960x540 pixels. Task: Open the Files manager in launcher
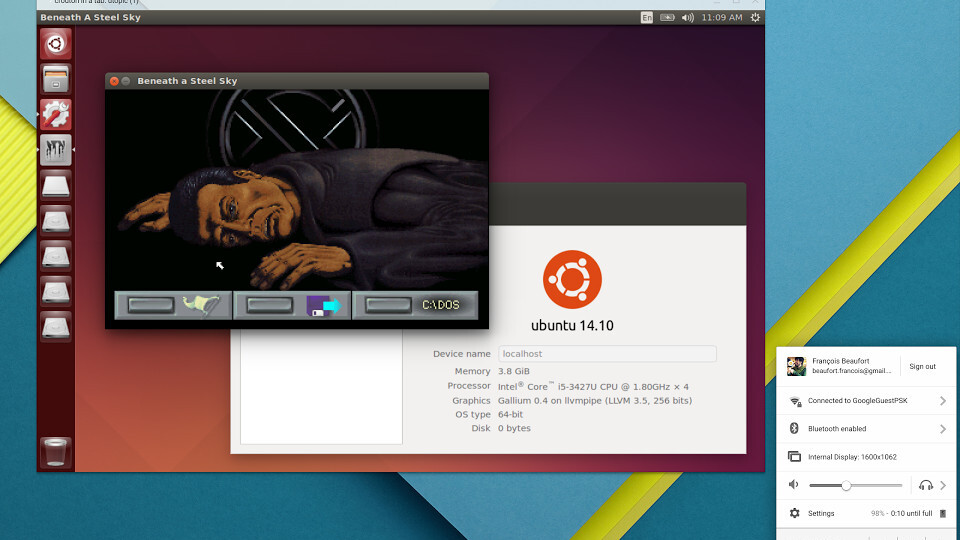click(x=55, y=79)
